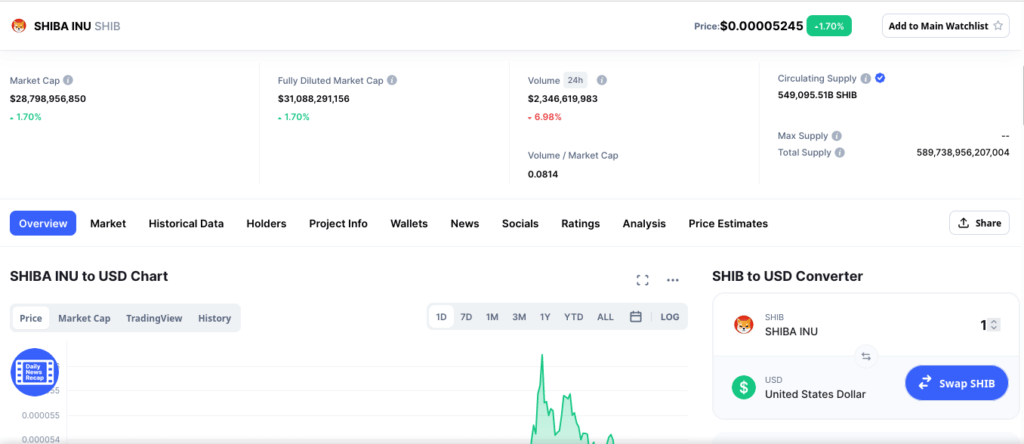Click the Circulating Supply info icon

[865, 78]
